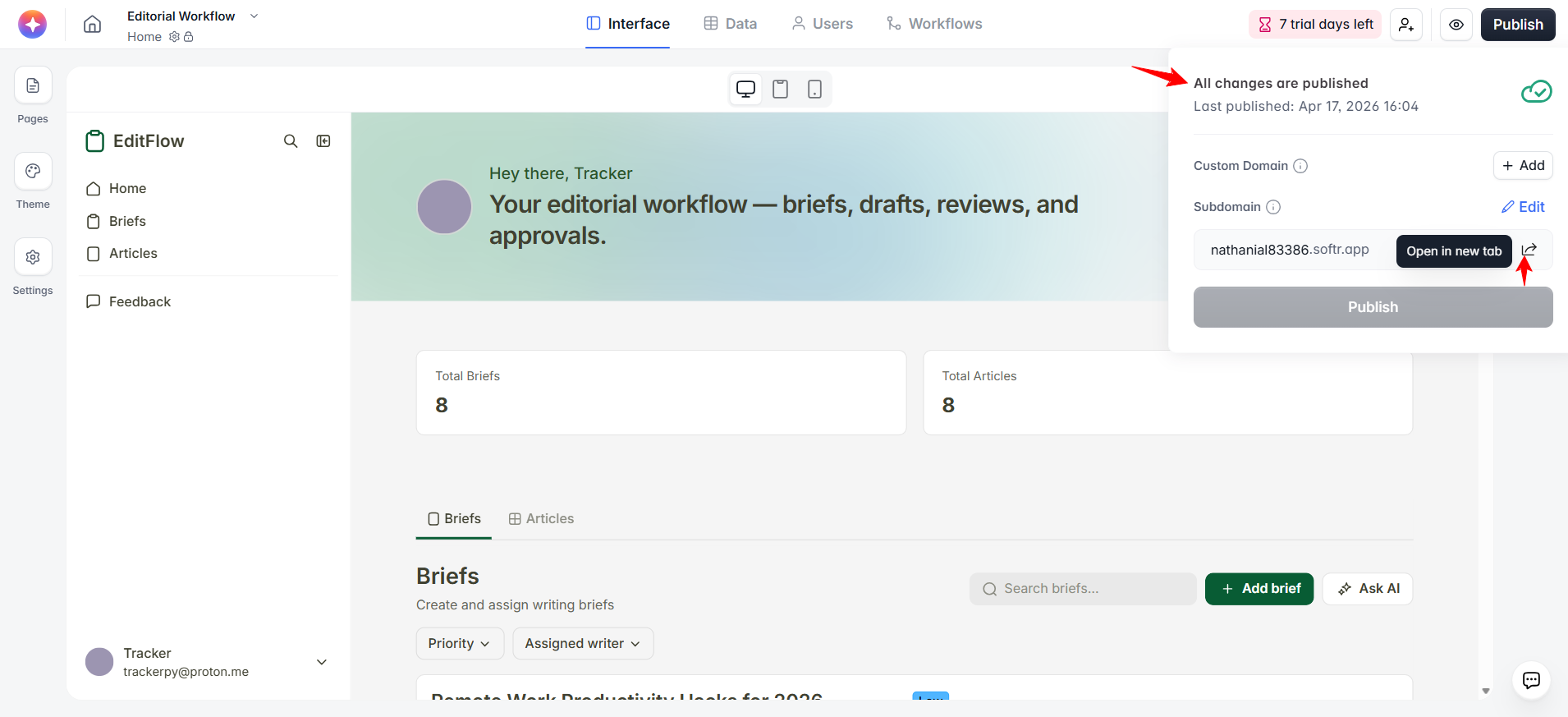The height and width of the screenshot is (717, 1568).
Task: Open published app in new tab icon
Action: (1529, 250)
